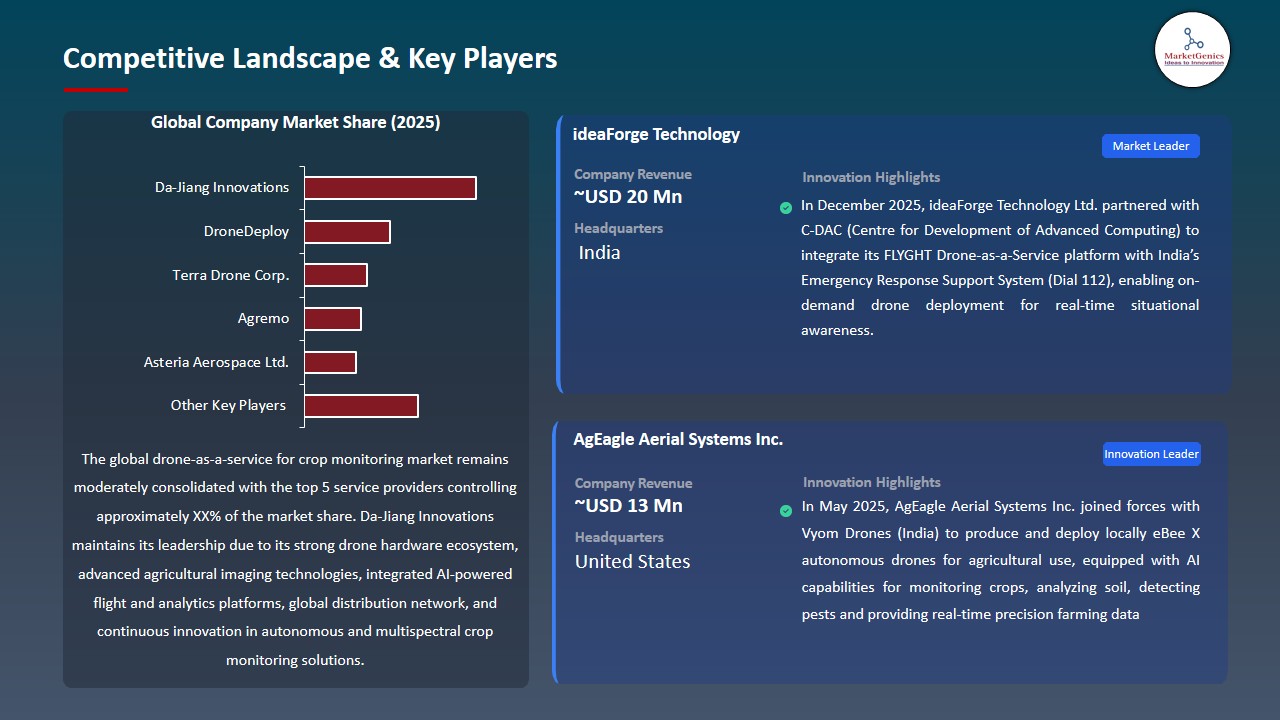The image size is (1280, 720).
Task: Click the market consolidation summary paragraph
Action: click(295, 560)
